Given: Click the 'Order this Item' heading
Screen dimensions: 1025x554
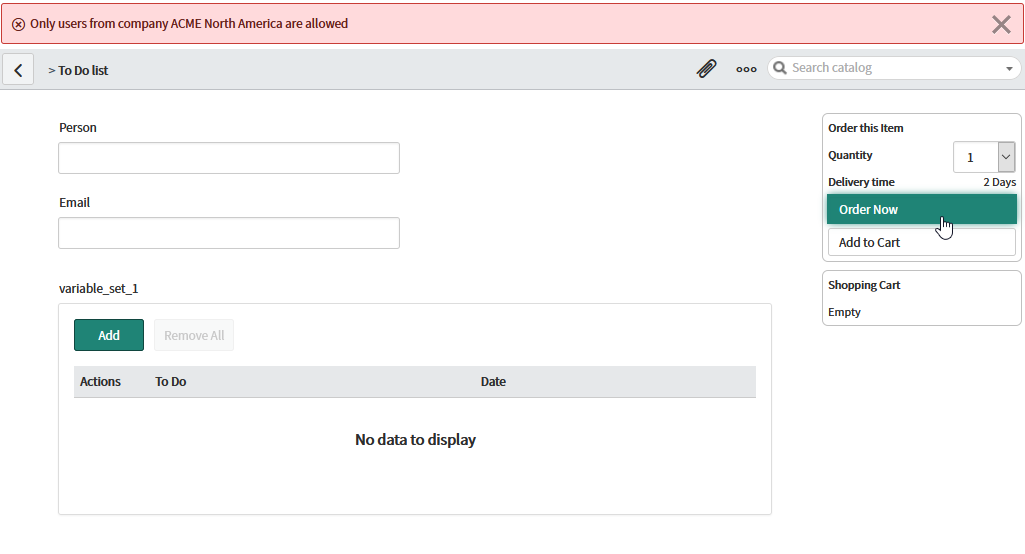Looking at the screenshot, I should (x=865, y=128).
